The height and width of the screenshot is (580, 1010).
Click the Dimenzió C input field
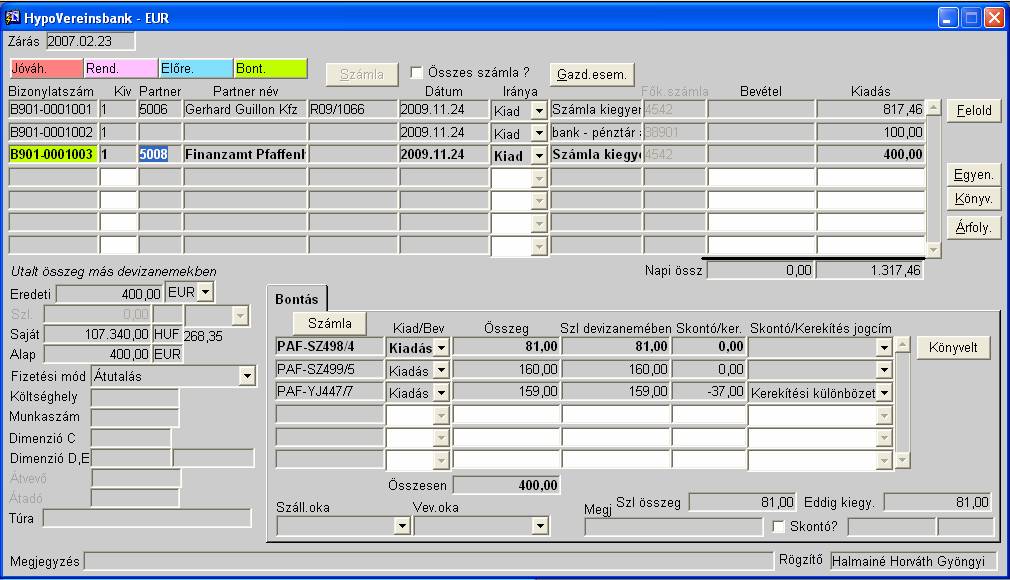131,438
